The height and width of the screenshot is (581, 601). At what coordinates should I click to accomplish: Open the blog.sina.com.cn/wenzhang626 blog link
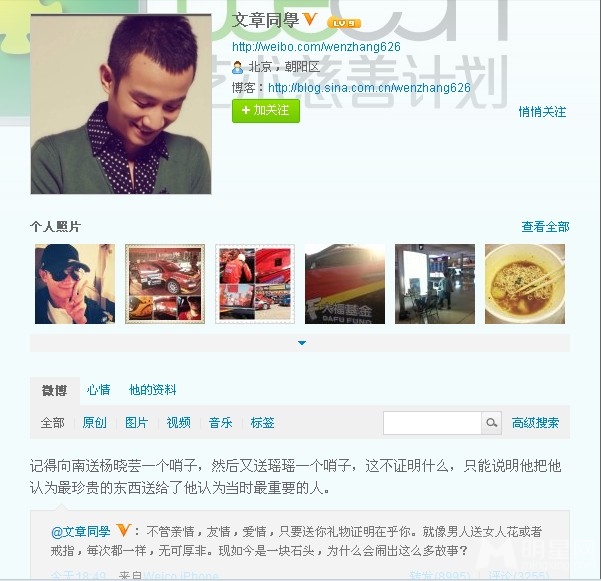(369, 88)
